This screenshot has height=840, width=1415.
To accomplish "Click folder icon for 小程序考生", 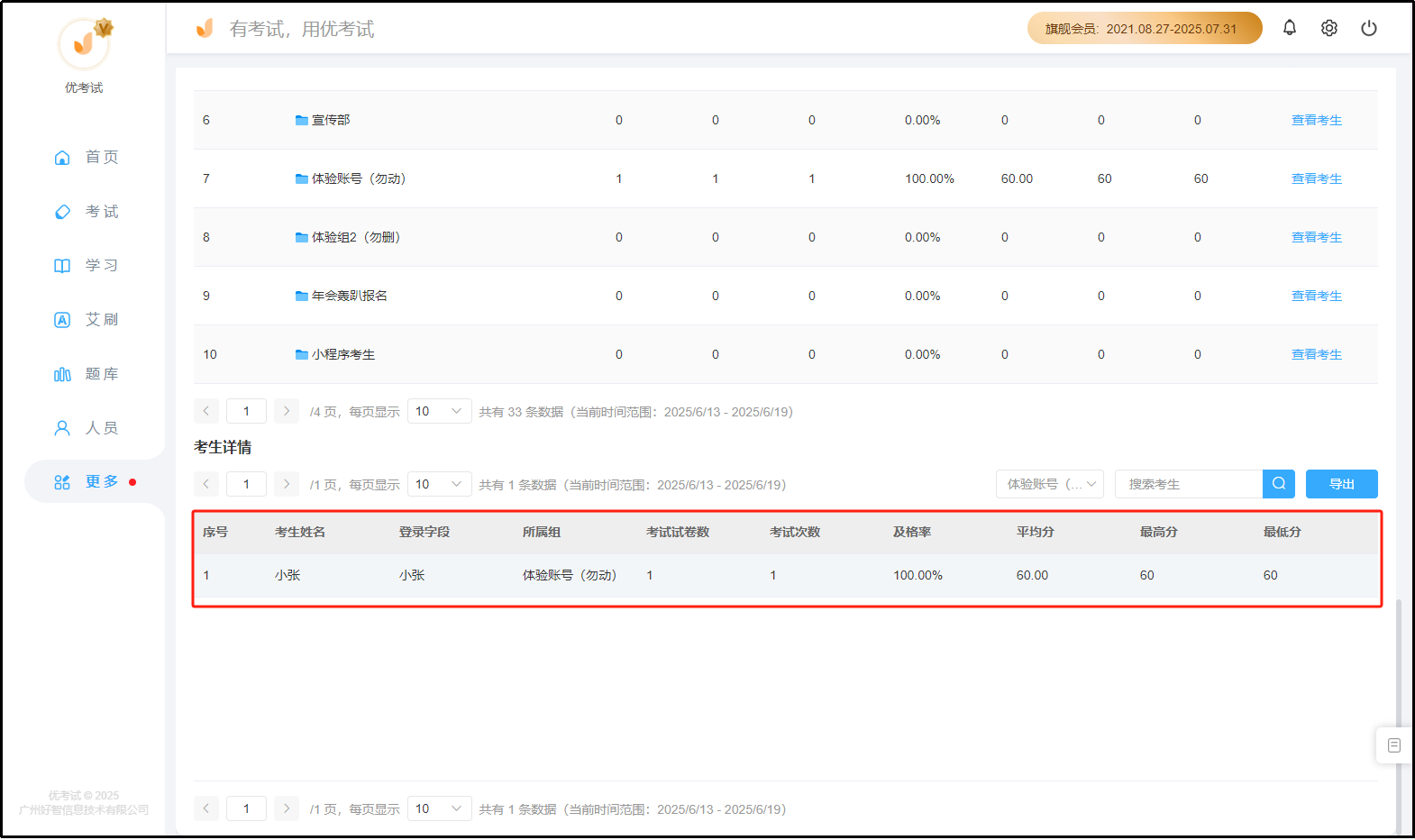I will coord(302,354).
